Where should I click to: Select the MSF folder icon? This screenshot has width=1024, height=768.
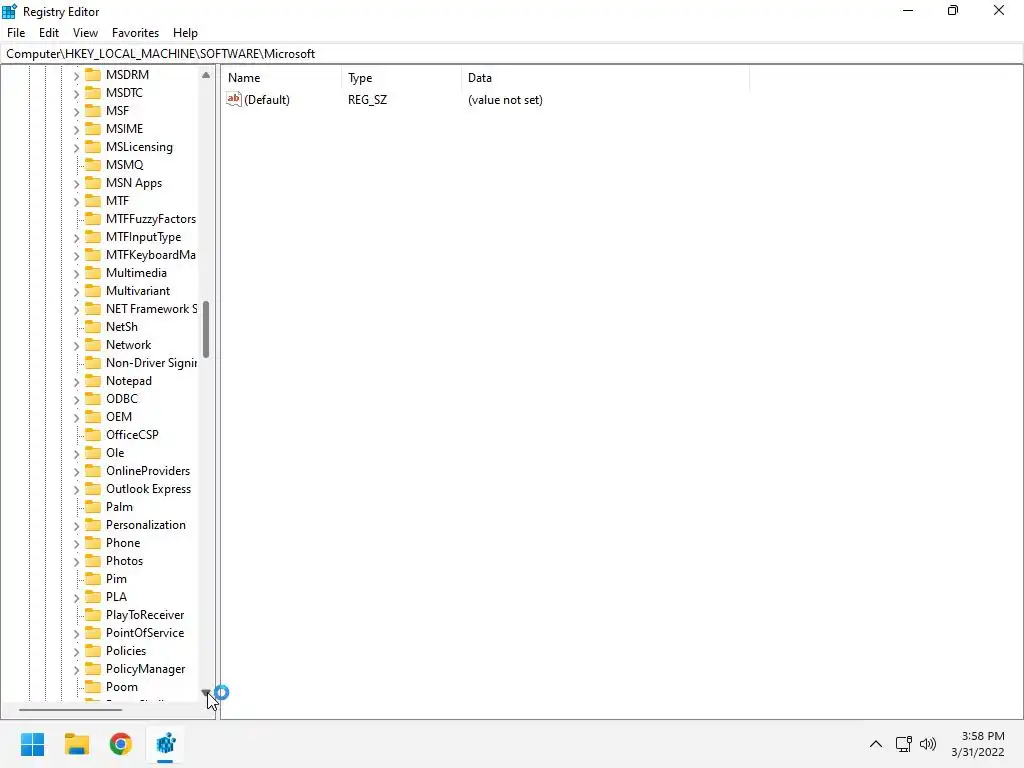pyautogui.click(x=93, y=110)
